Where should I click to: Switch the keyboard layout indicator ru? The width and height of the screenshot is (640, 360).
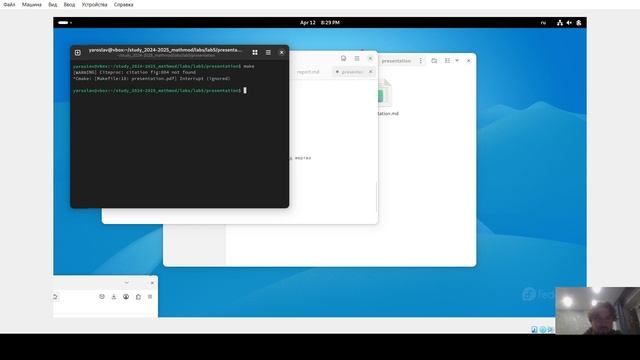(543, 23)
